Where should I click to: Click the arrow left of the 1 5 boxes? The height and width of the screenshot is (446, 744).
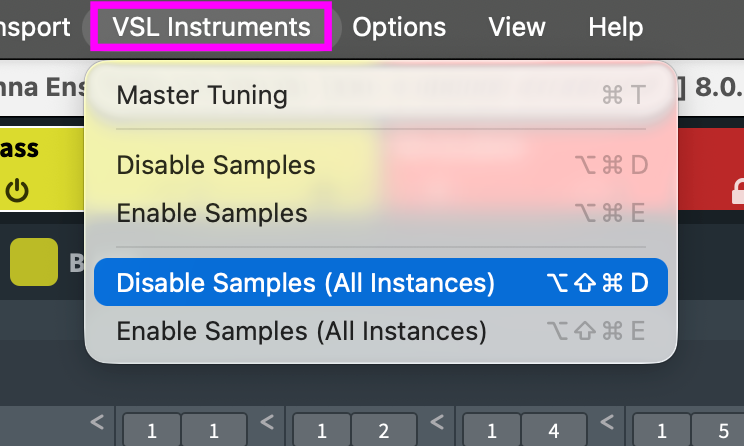pyautogui.click(x=607, y=423)
